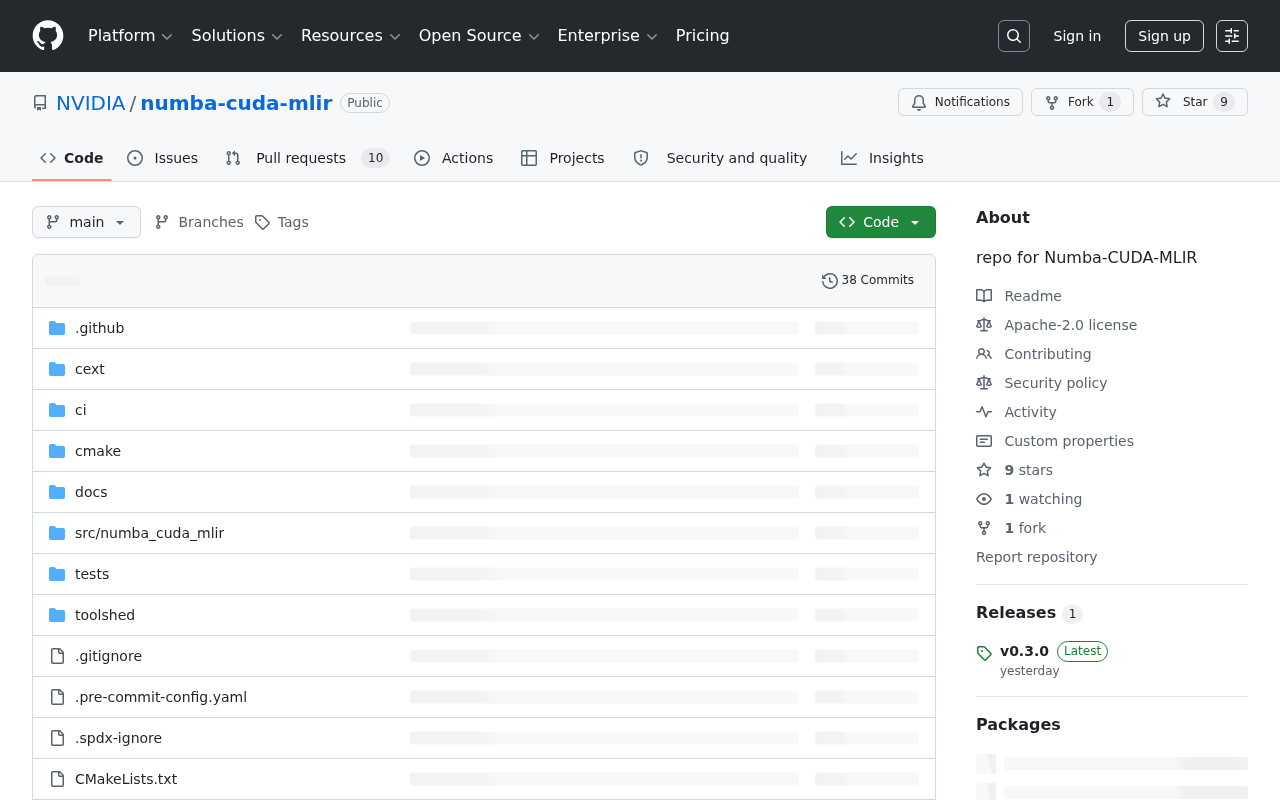Click the .spdx-ignore file icon
The image size is (1280, 800).
pyautogui.click(x=57, y=738)
